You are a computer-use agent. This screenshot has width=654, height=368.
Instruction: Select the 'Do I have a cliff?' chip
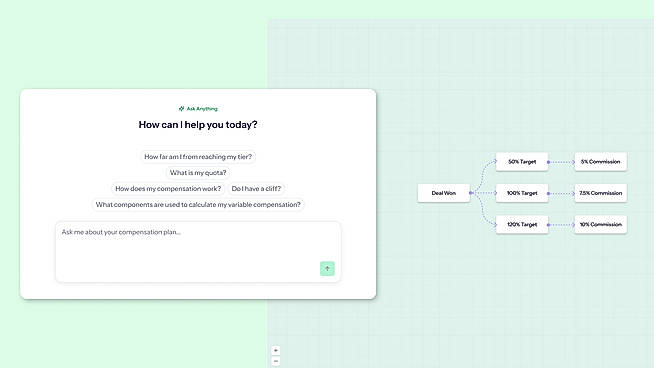point(256,189)
